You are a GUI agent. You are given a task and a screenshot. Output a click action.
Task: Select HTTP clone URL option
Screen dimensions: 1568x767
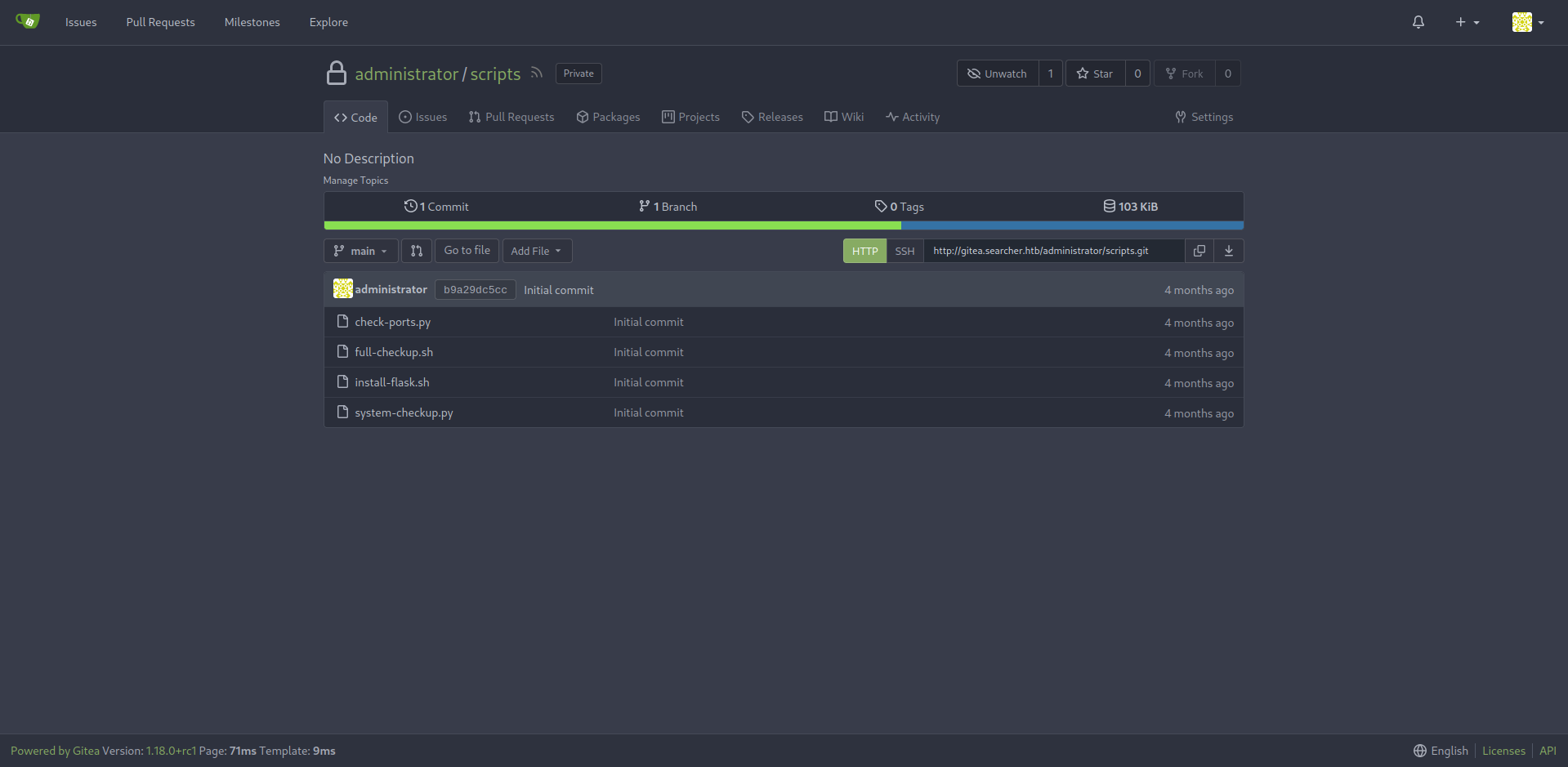click(x=864, y=251)
